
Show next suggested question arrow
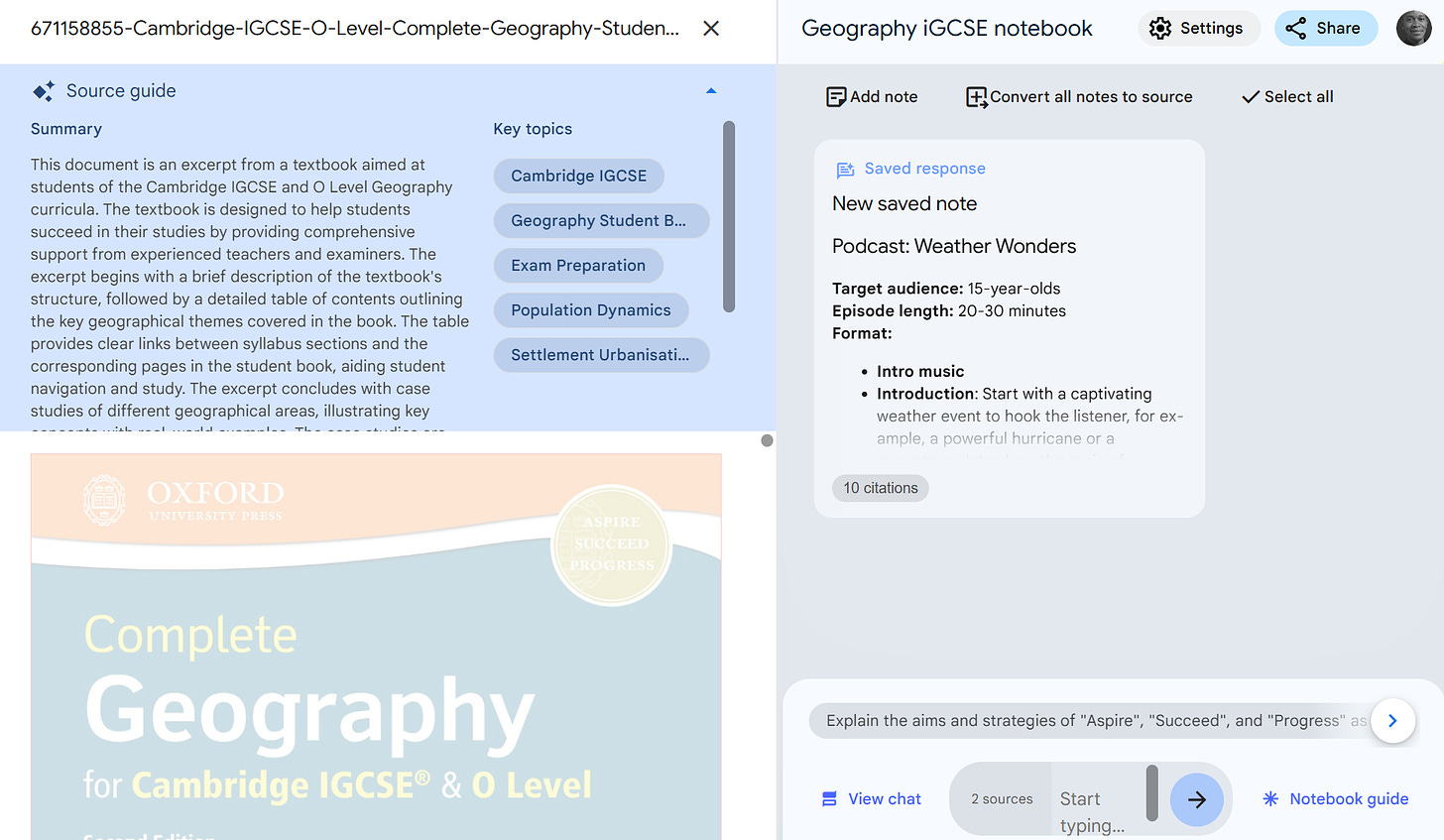(x=1392, y=721)
